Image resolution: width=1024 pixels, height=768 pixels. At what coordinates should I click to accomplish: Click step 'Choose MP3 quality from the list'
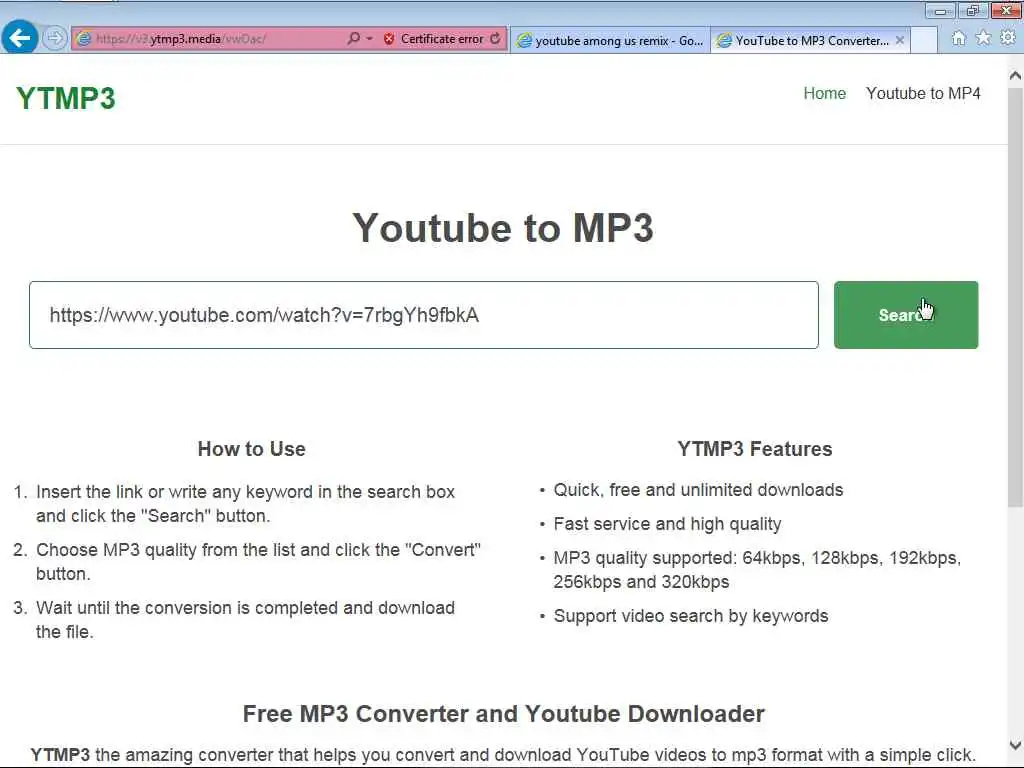coord(258,562)
